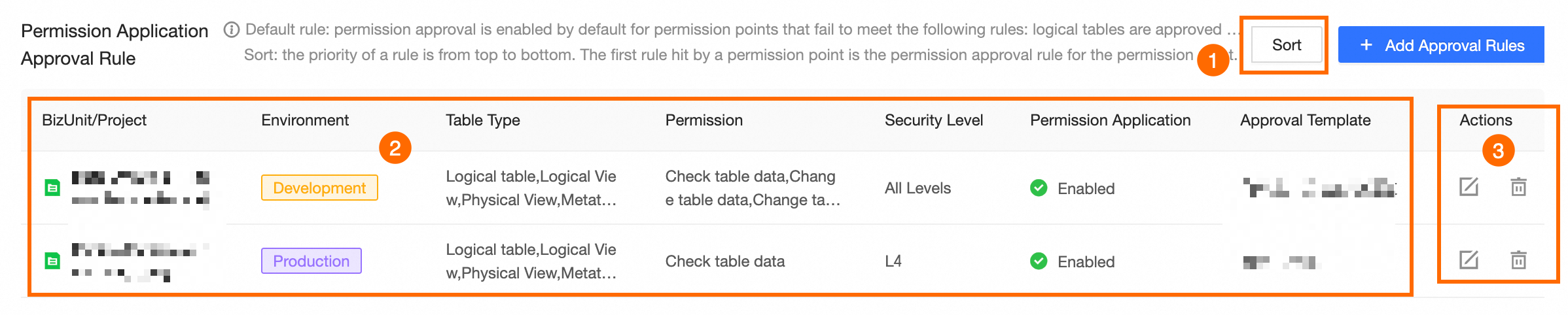
Task: Click the BizUnit/Project column header
Action: 94,120
